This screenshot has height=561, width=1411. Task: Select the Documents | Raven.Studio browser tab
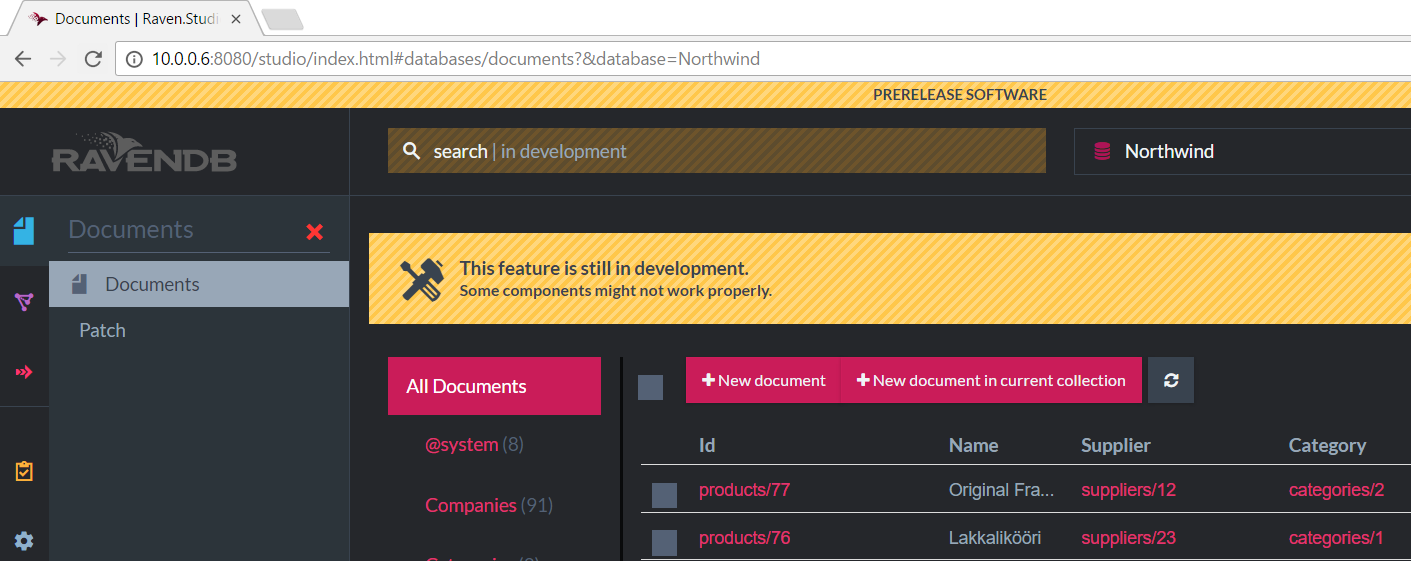coord(136,19)
